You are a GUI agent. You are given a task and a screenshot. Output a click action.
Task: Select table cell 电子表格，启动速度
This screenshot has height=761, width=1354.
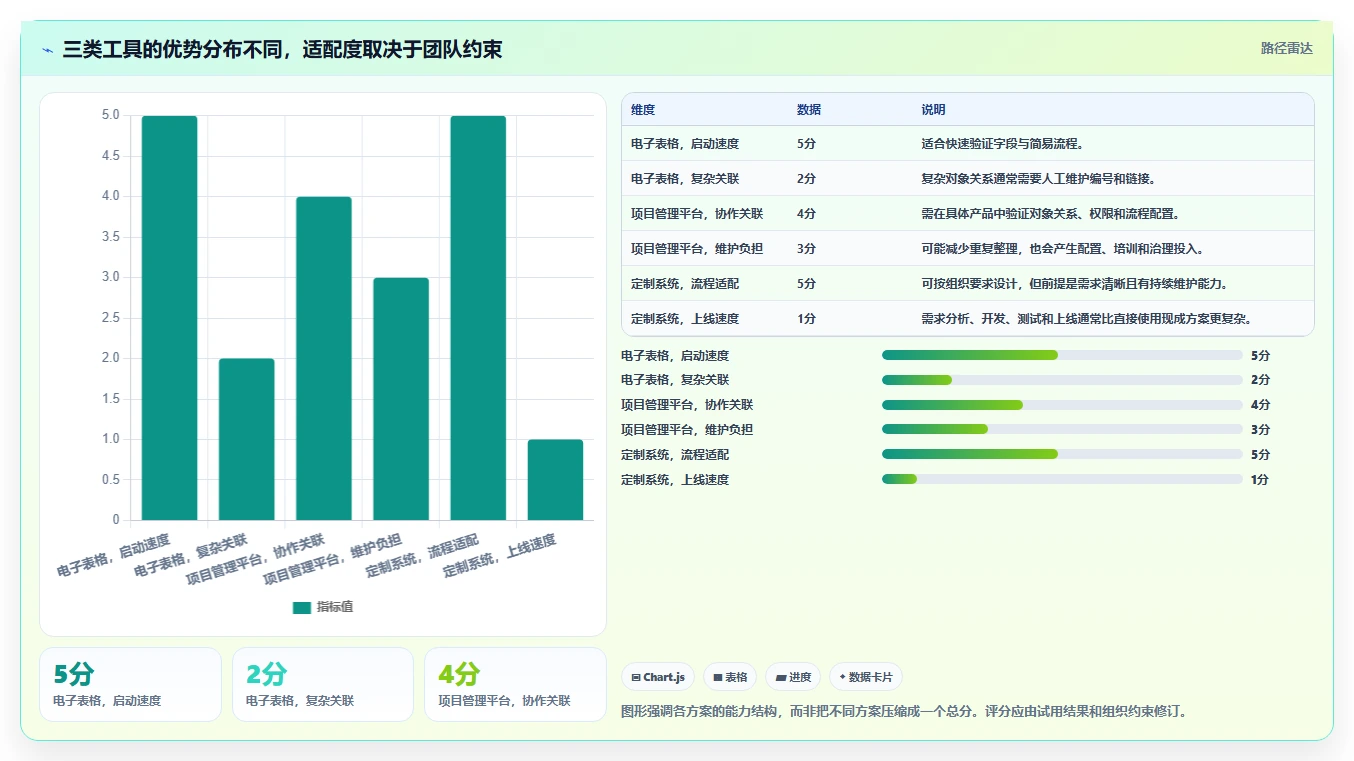click(x=685, y=144)
